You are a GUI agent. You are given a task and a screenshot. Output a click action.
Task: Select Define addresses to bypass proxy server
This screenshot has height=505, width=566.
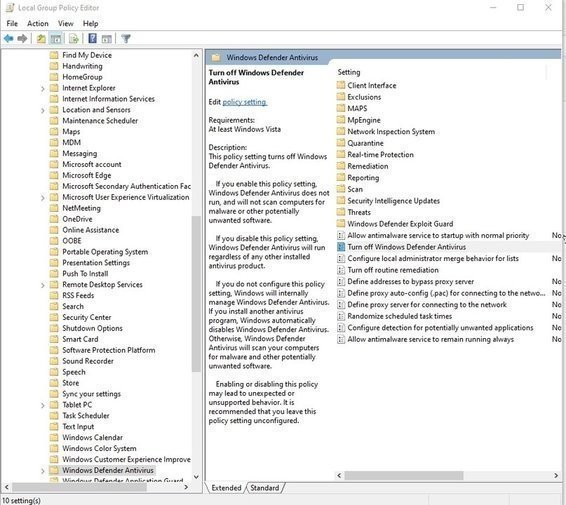(x=410, y=282)
